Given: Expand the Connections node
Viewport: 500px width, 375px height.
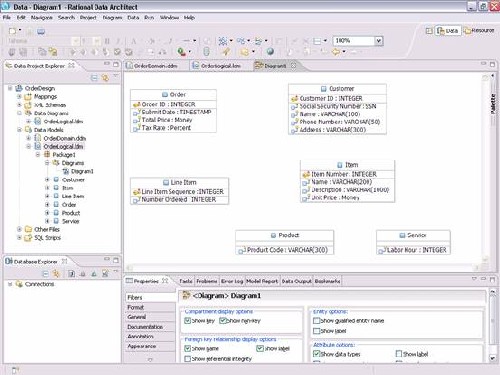Looking at the screenshot, I should tap(10, 284).
